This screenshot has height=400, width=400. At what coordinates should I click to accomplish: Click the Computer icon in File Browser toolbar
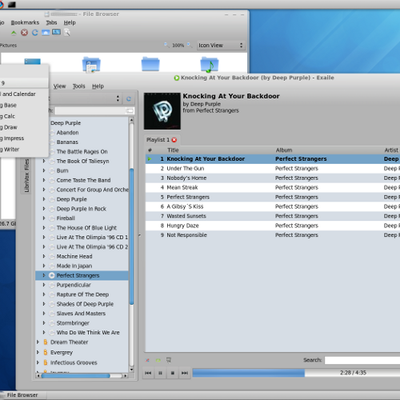pos(56,32)
